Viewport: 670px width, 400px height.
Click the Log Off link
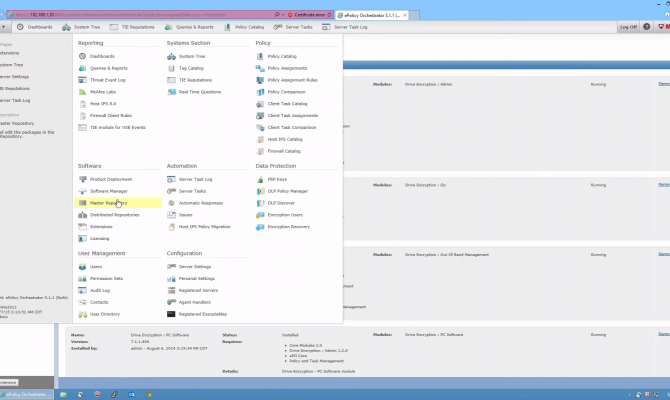[x=627, y=27]
